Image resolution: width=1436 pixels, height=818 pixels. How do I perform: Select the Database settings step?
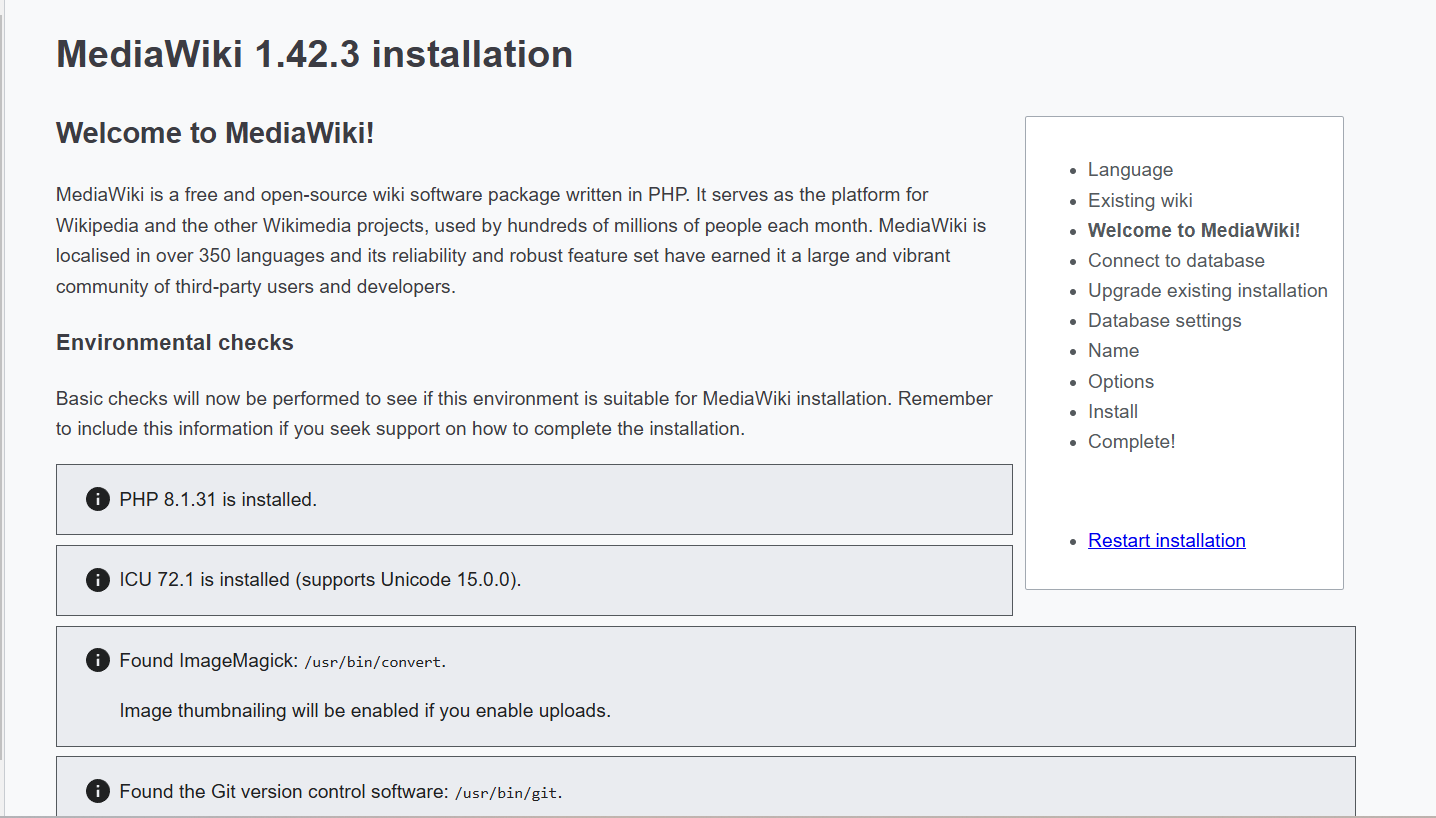click(x=1164, y=320)
